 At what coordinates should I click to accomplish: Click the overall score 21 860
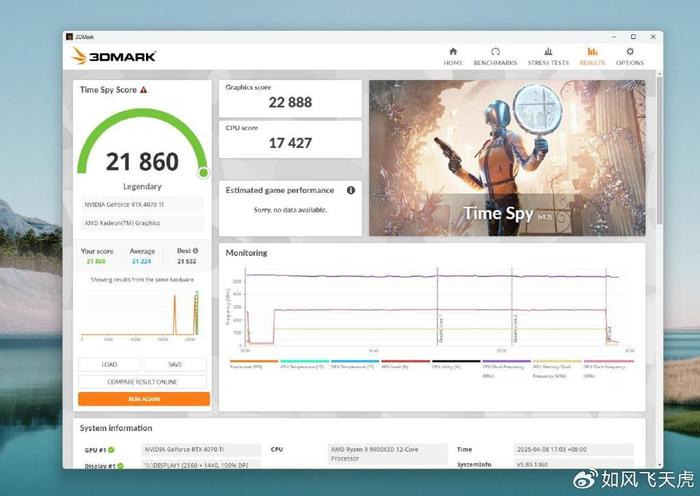(142, 162)
